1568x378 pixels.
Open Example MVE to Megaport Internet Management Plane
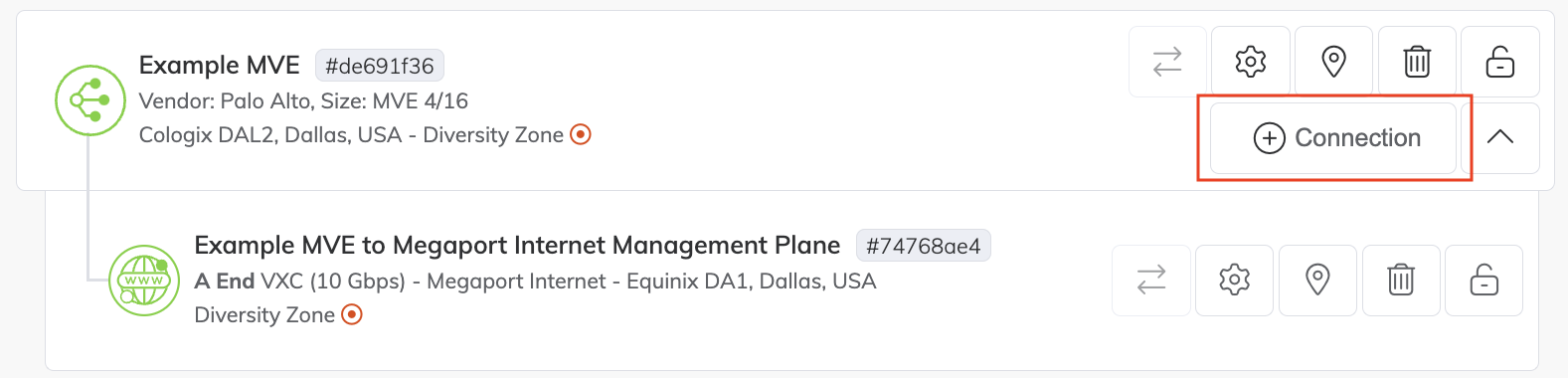(x=517, y=246)
